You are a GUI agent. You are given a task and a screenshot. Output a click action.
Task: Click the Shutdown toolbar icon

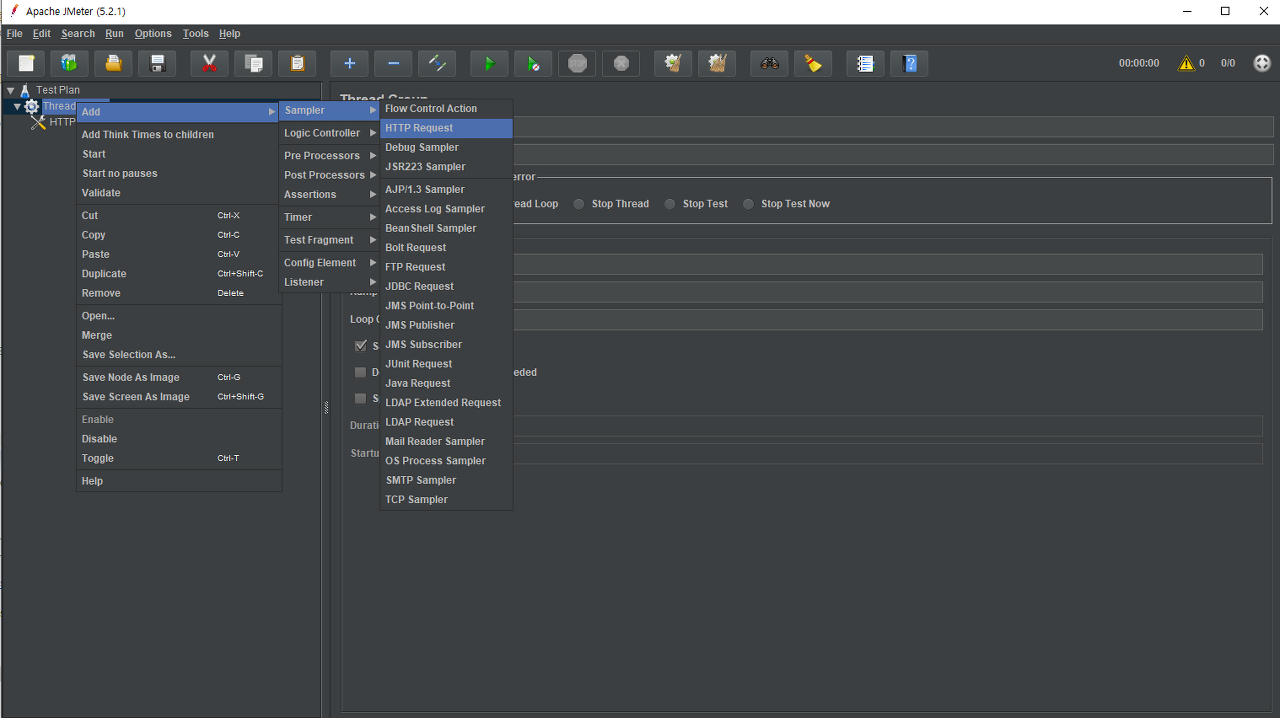[x=621, y=64]
